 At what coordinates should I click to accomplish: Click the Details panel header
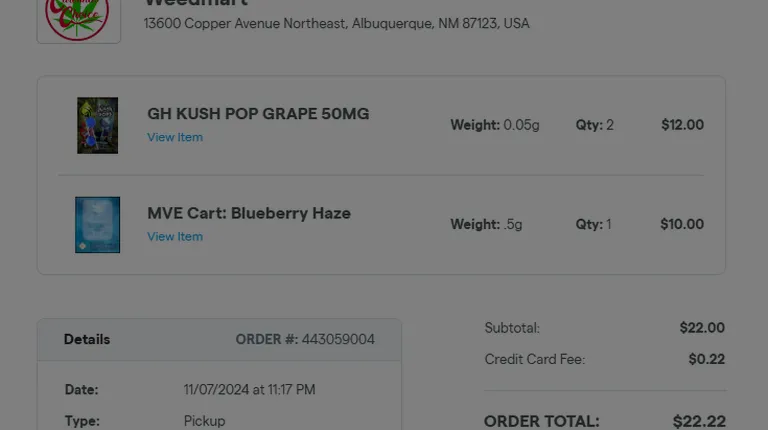[x=219, y=339]
